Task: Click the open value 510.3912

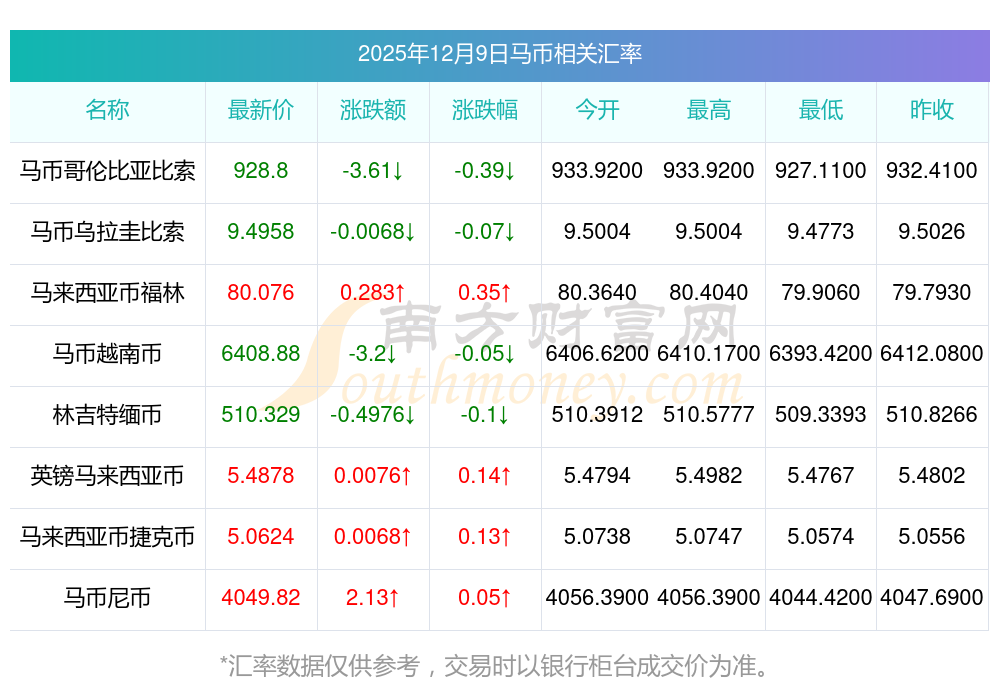Action: pos(597,415)
